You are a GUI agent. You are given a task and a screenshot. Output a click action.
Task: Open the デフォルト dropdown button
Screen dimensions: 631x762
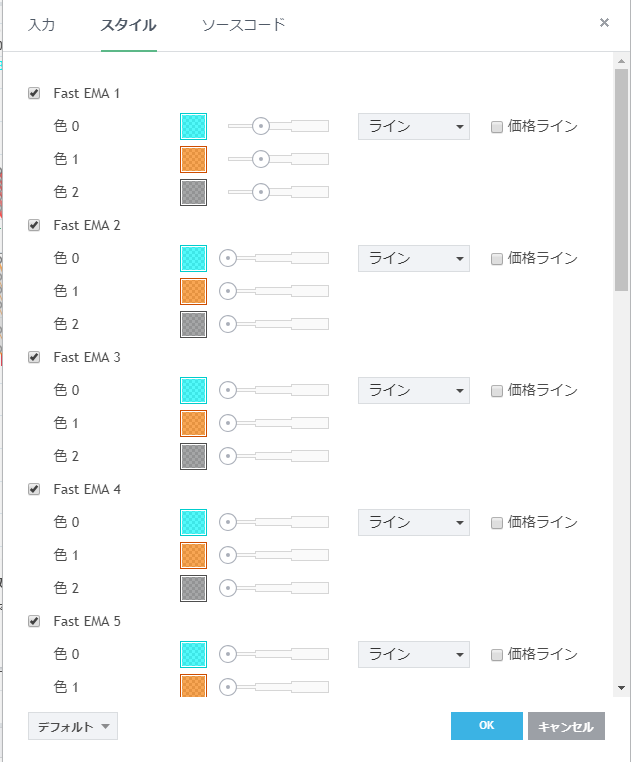coord(73,727)
